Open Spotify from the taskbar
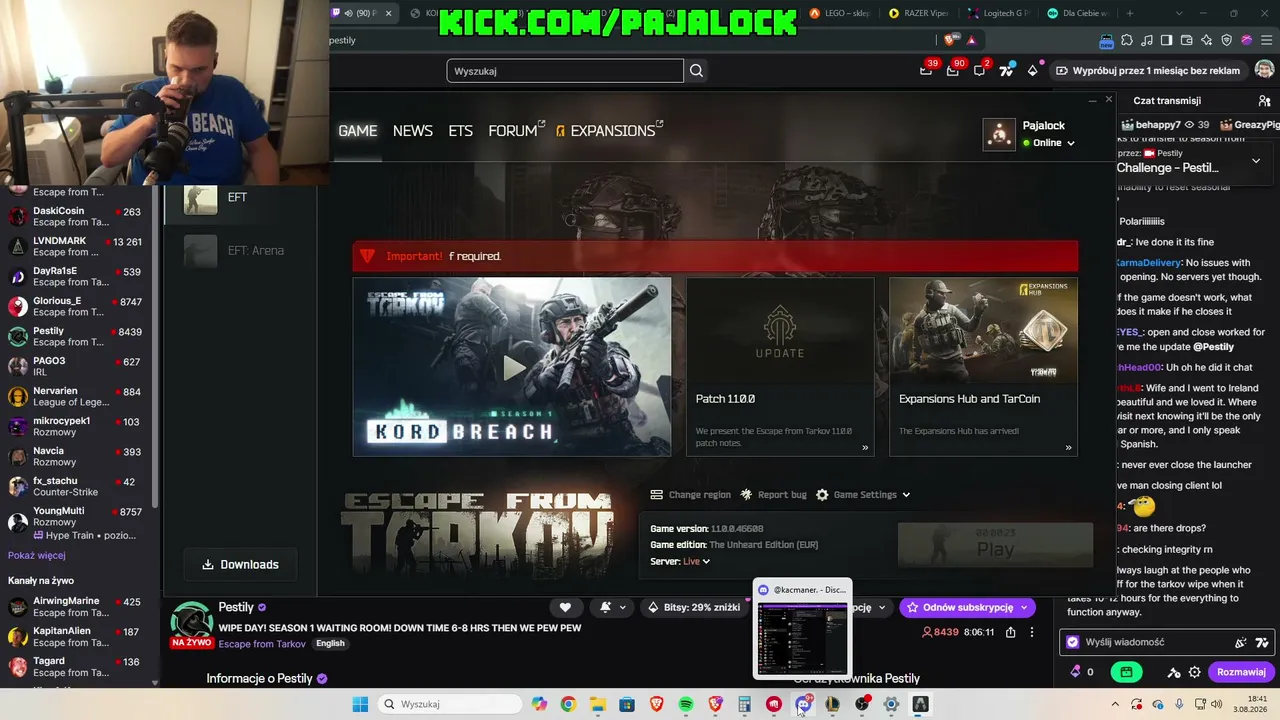 pyautogui.click(x=686, y=704)
